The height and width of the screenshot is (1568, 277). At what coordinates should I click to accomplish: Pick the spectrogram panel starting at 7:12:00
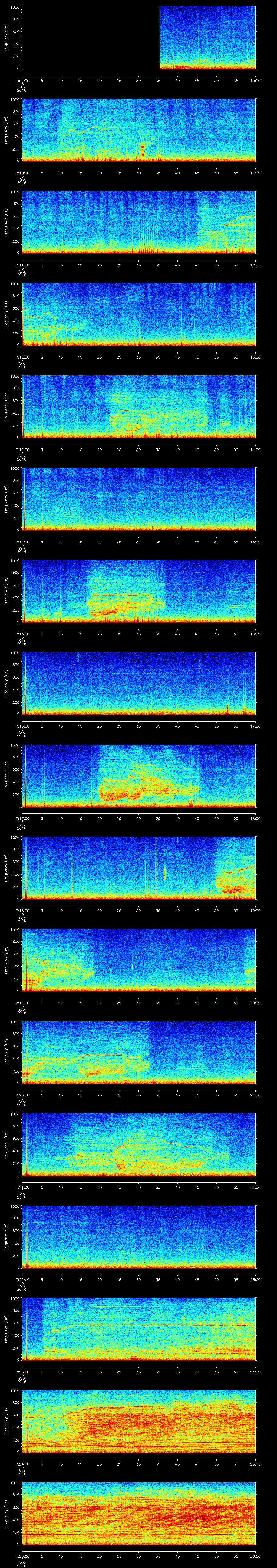(x=139, y=315)
